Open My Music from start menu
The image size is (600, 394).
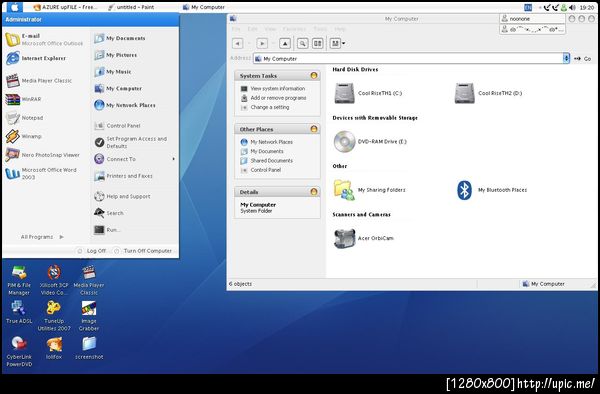click(x=113, y=72)
